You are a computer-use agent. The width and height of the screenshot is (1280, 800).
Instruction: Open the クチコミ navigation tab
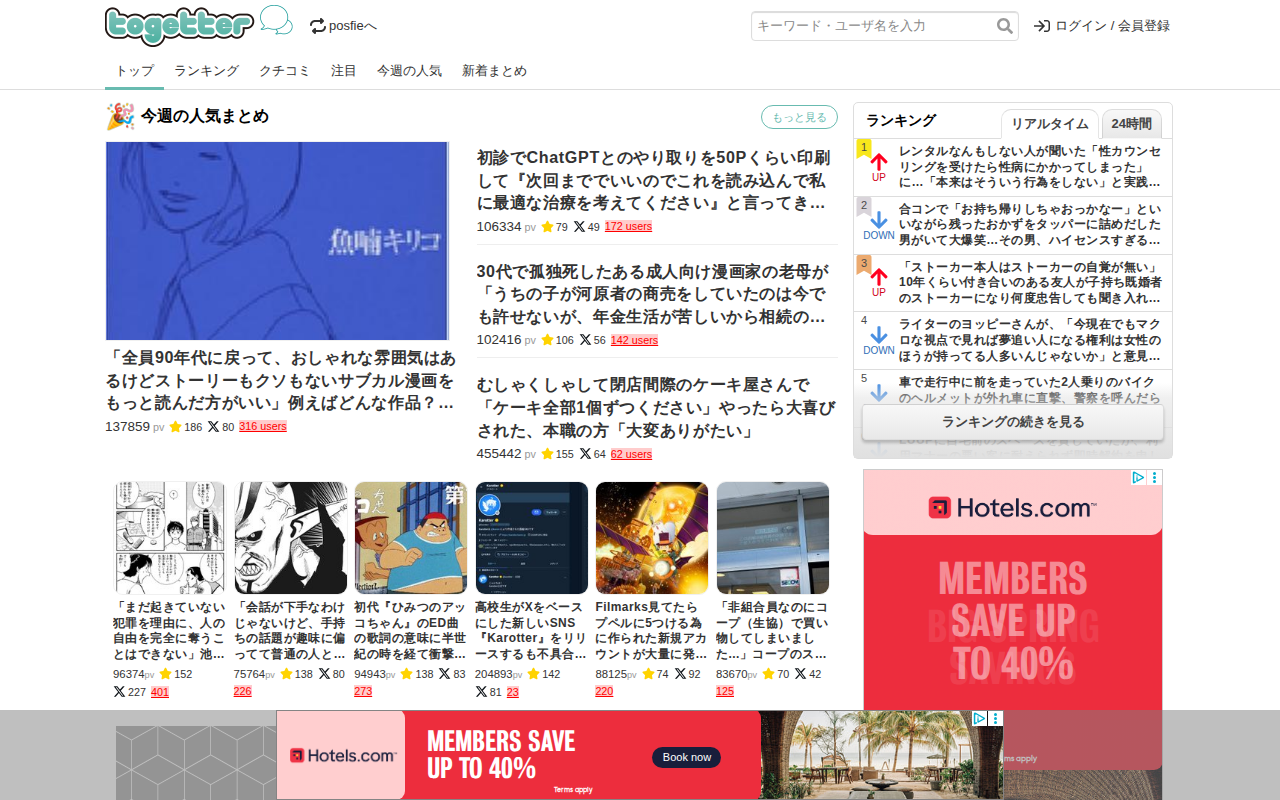(285, 71)
